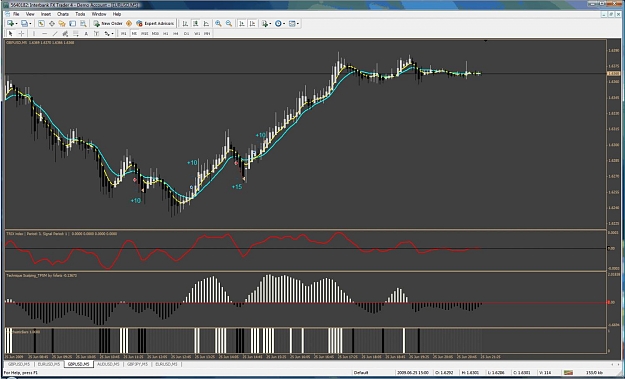Expand the new chart dropdown arrow
Image resolution: width=625 pixels, height=379 pixels.
16,24
